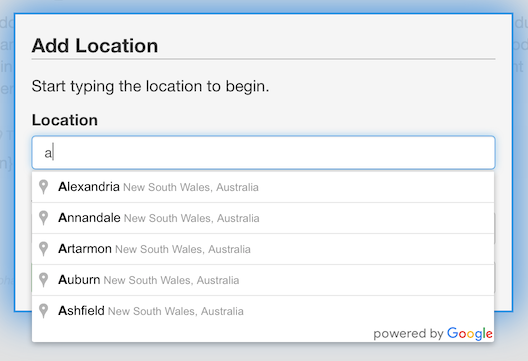Click the map pin icon beside Annandale
528x361 pixels.
[43, 218]
